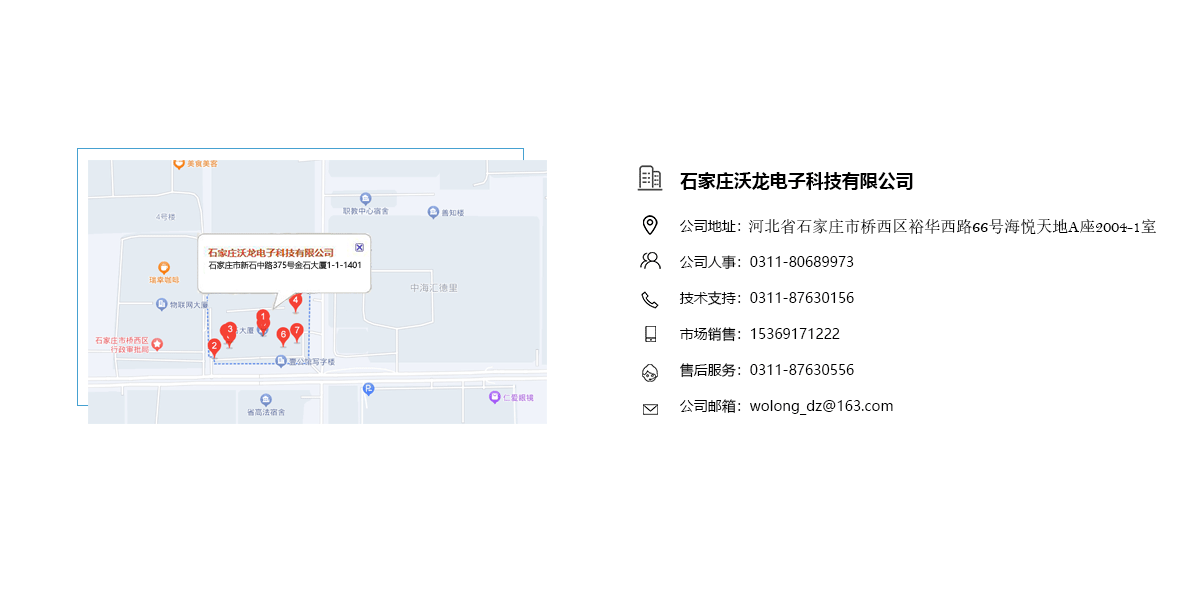
Task: Click the sales mobile number 15369171222
Action: [x=794, y=334]
